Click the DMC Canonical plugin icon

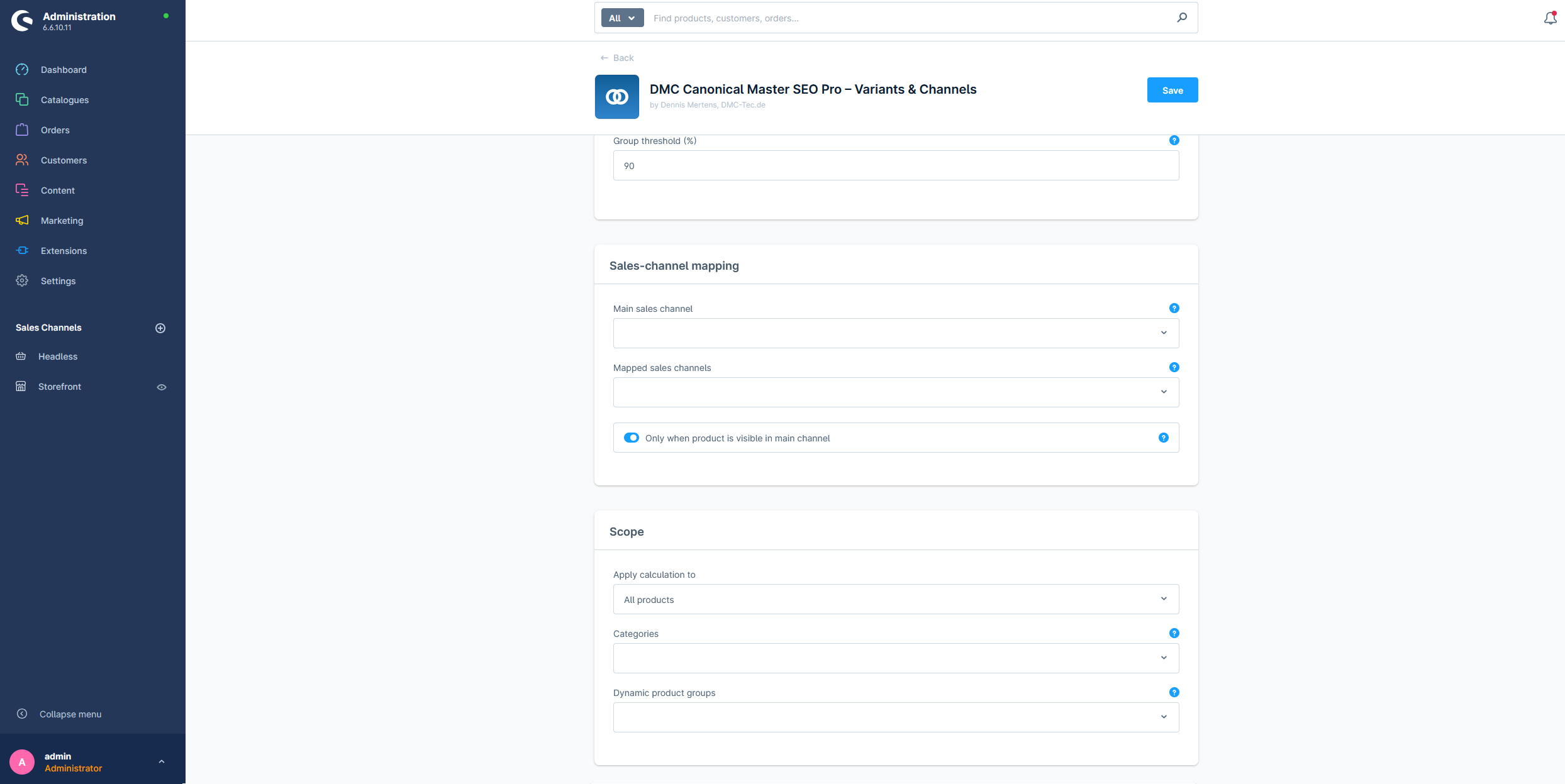[x=616, y=97]
